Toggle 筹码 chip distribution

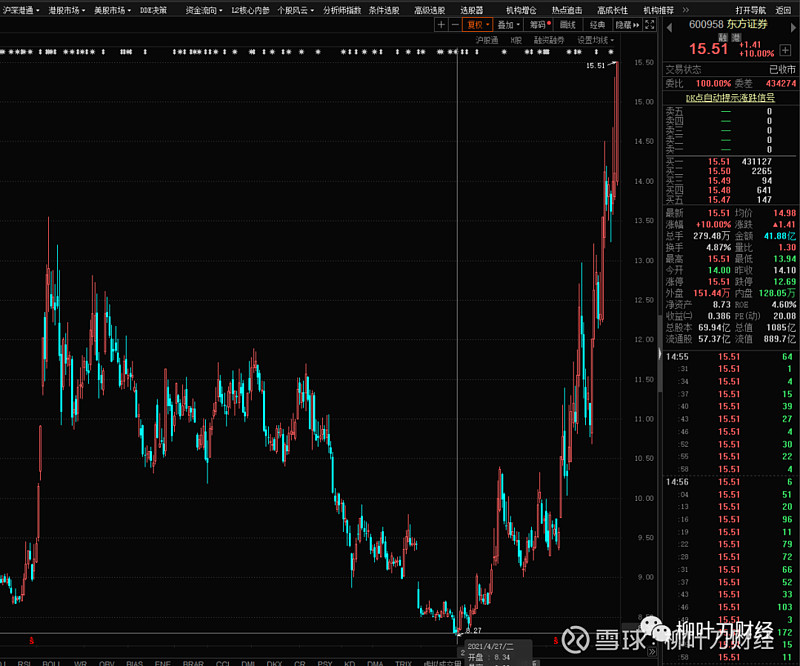tap(539, 24)
